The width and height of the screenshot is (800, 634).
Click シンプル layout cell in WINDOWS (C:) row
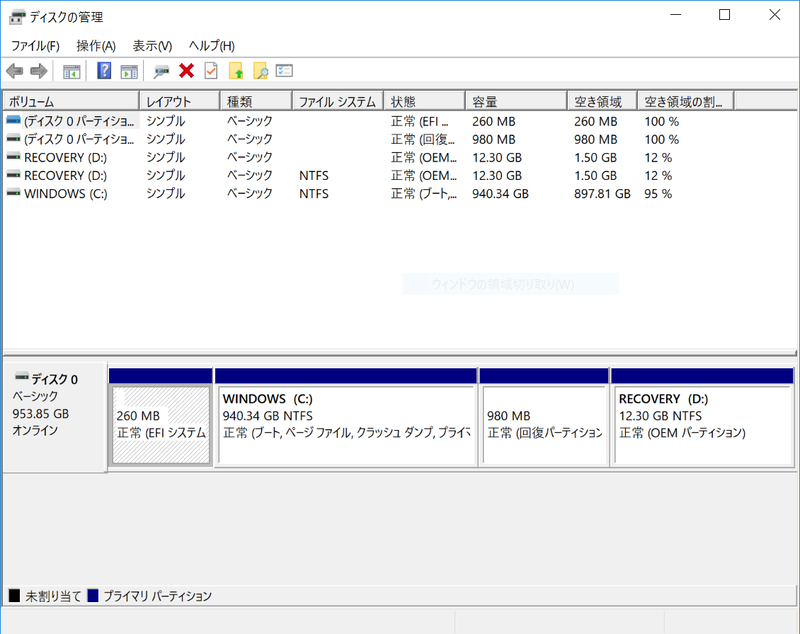click(165, 194)
